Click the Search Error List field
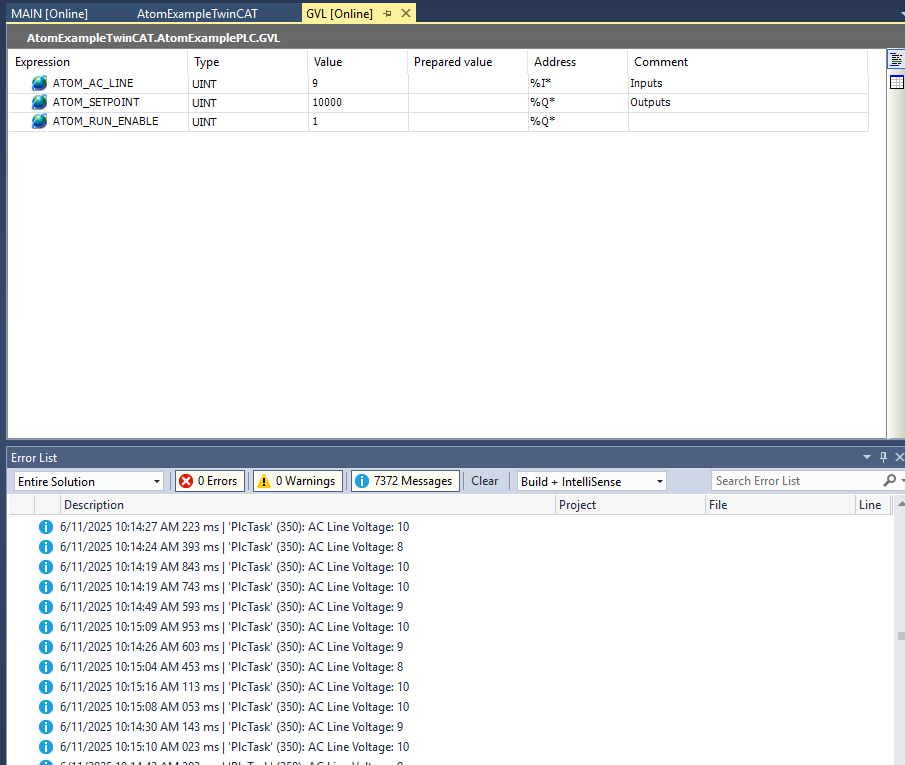 (795, 481)
